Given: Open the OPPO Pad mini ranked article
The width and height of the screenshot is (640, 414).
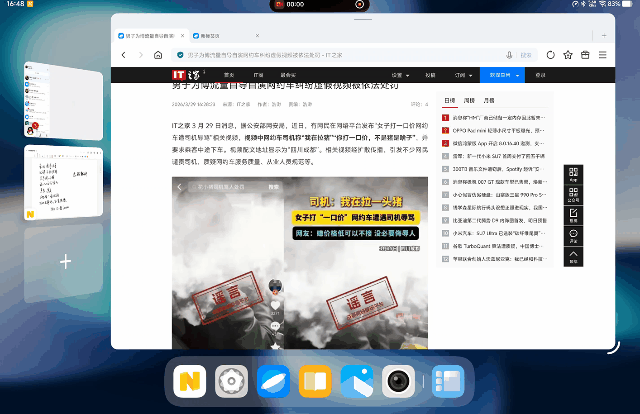Looking at the screenshot, I should pos(496,130).
